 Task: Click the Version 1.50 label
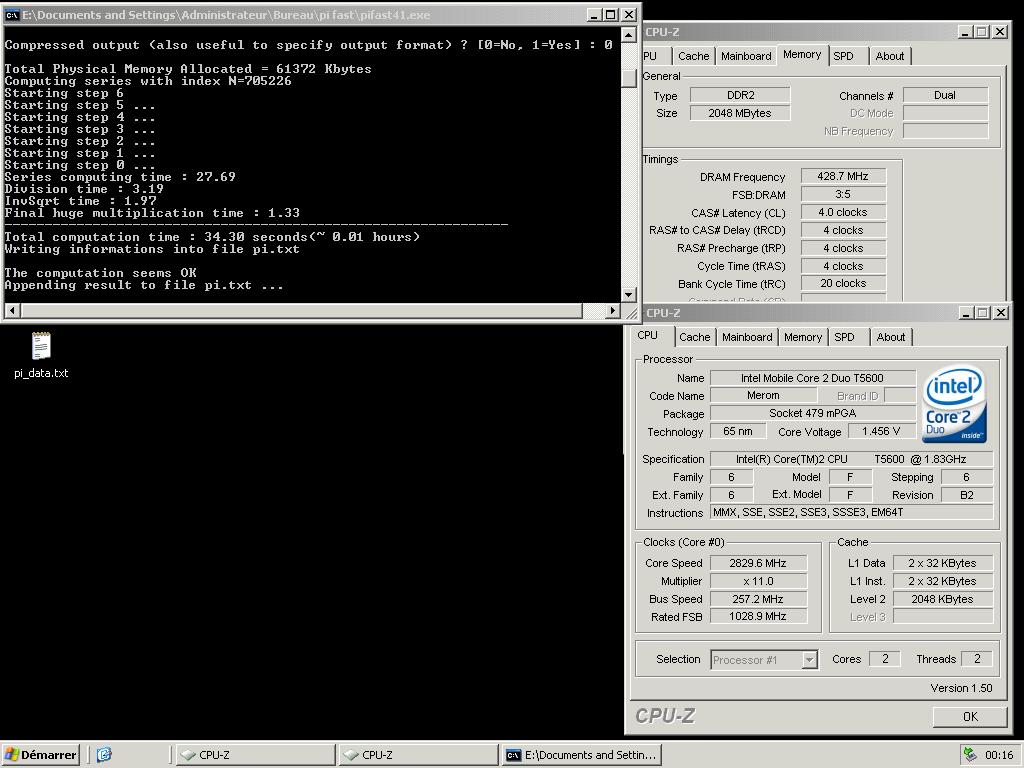click(961, 688)
